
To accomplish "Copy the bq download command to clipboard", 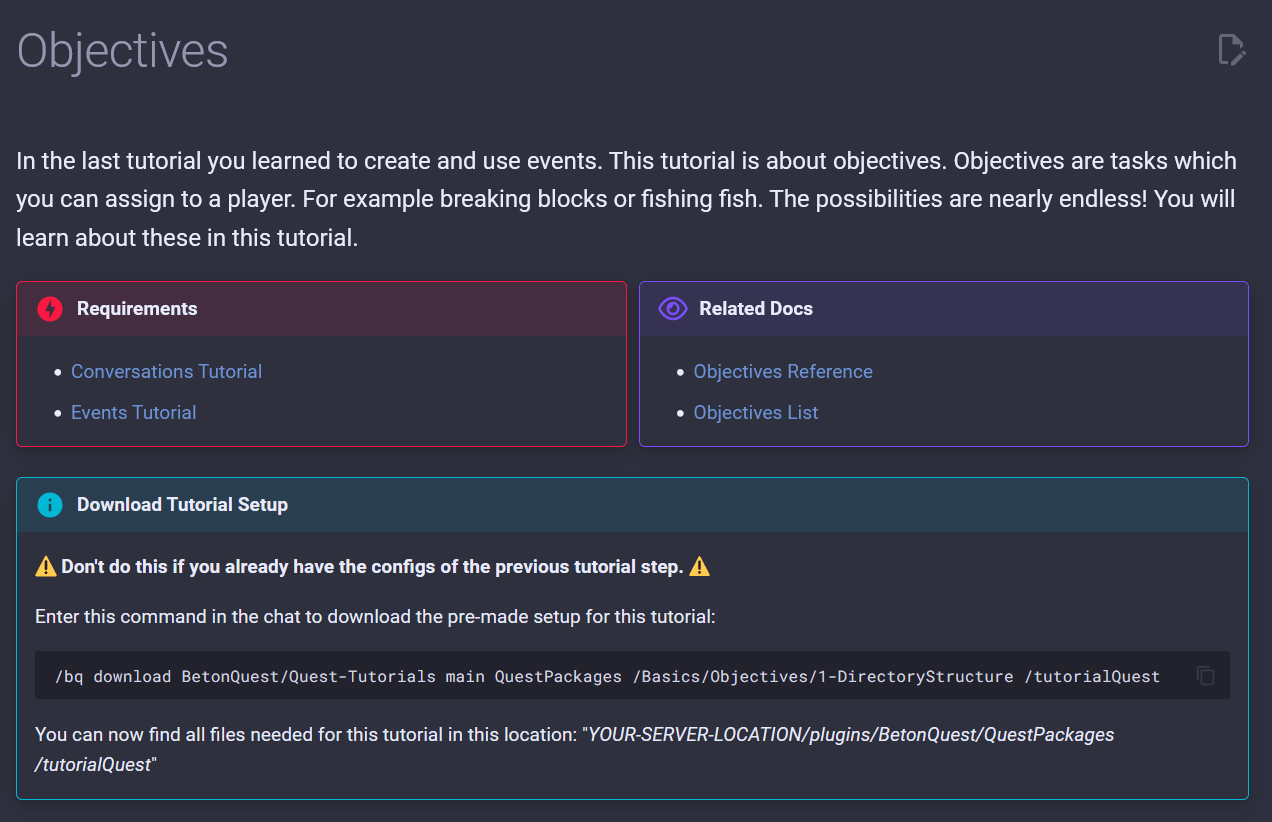I will tap(1206, 676).
